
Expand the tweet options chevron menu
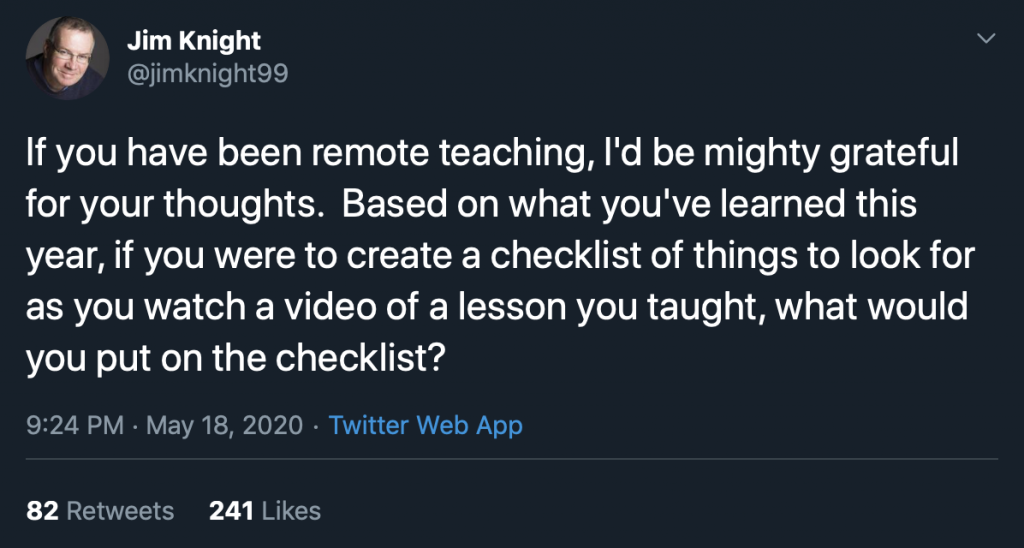[x=986, y=39]
